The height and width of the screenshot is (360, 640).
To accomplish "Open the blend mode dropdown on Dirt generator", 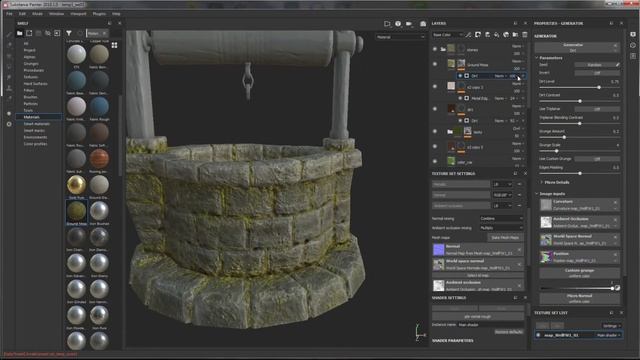I will point(500,76).
